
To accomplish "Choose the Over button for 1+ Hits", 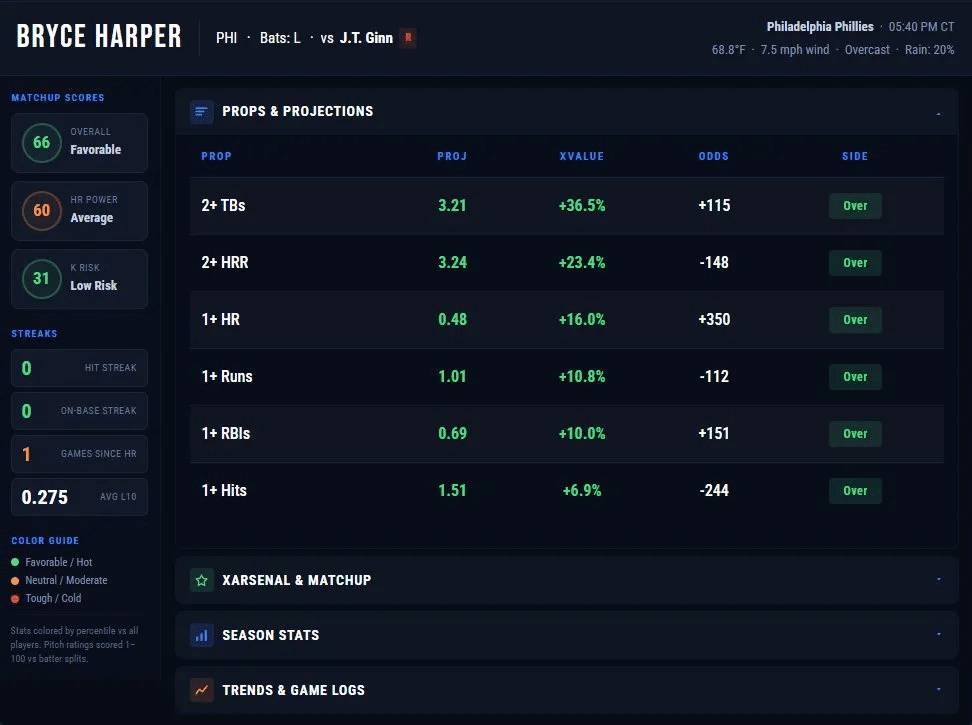I will 855,491.
